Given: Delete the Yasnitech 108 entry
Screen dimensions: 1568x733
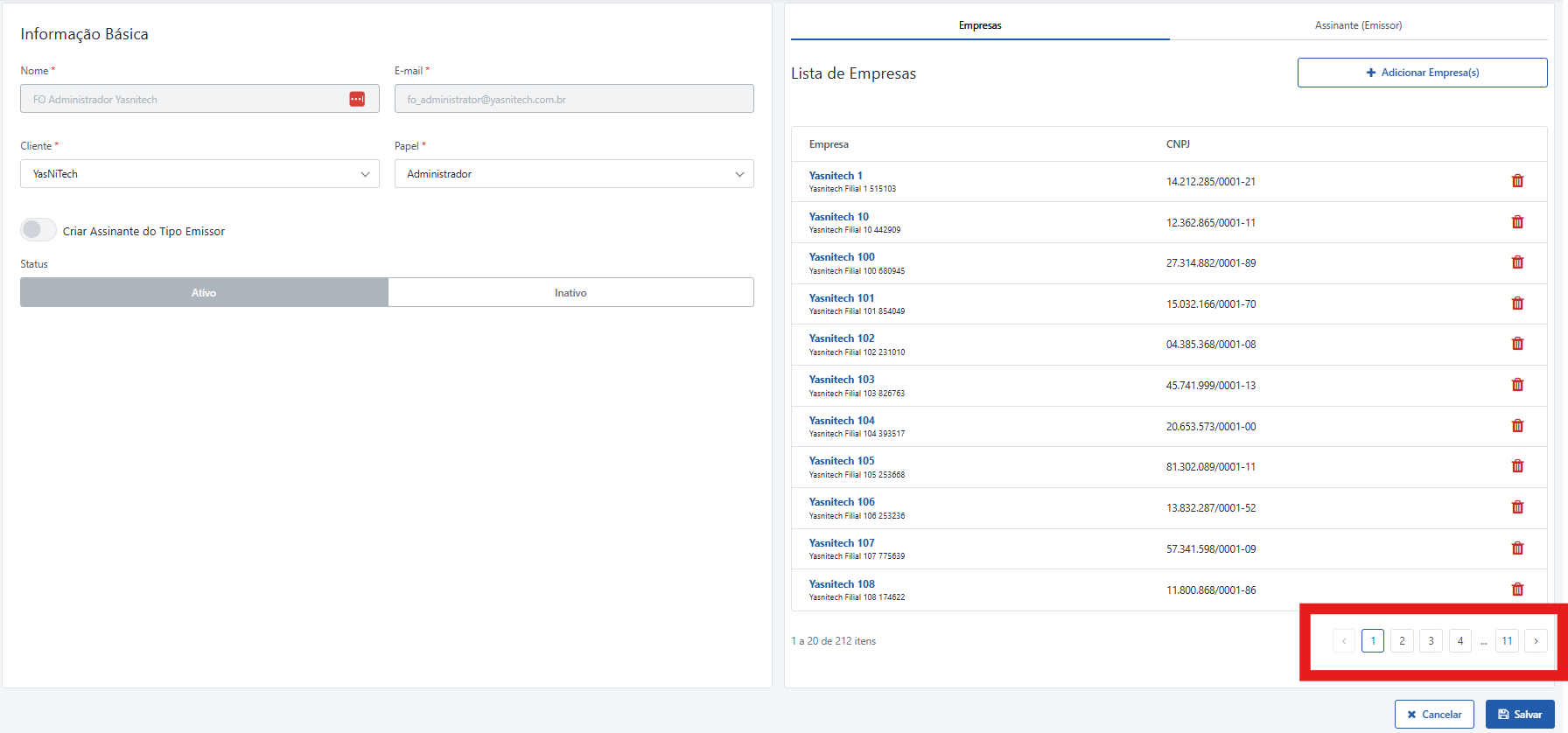Looking at the screenshot, I should pyautogui.click(x=1517, y=590).
